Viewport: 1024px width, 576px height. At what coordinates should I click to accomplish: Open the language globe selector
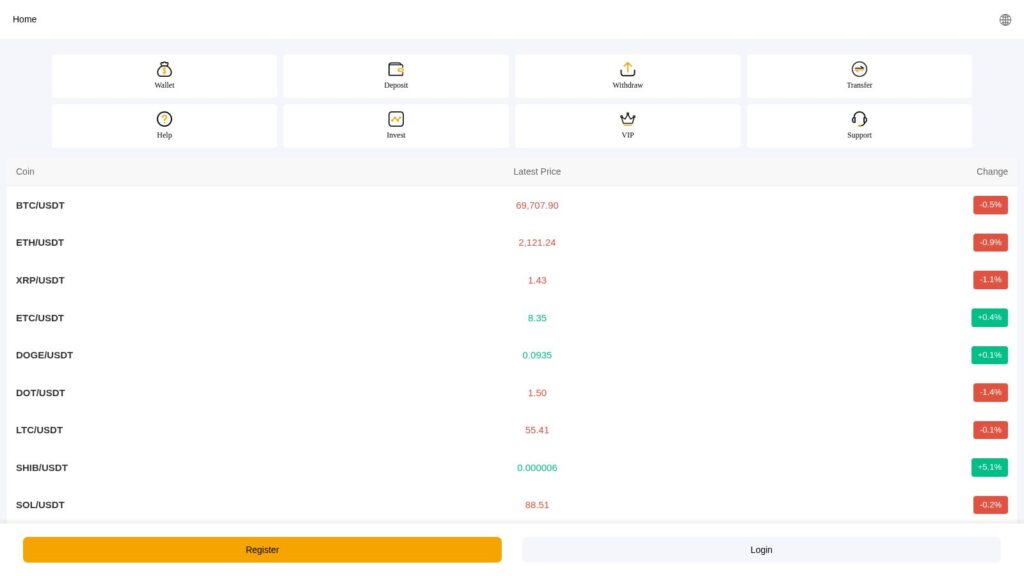point(1005,19)
